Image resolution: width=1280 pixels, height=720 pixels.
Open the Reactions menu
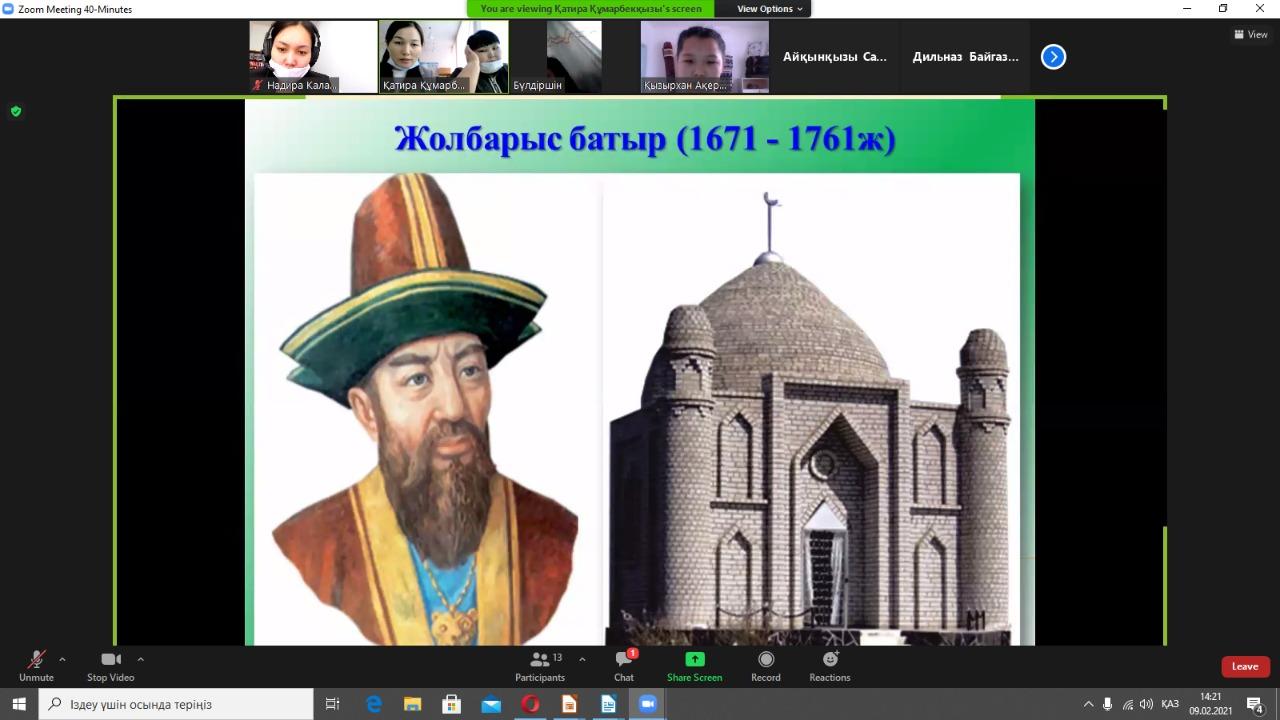pos(830,666)
